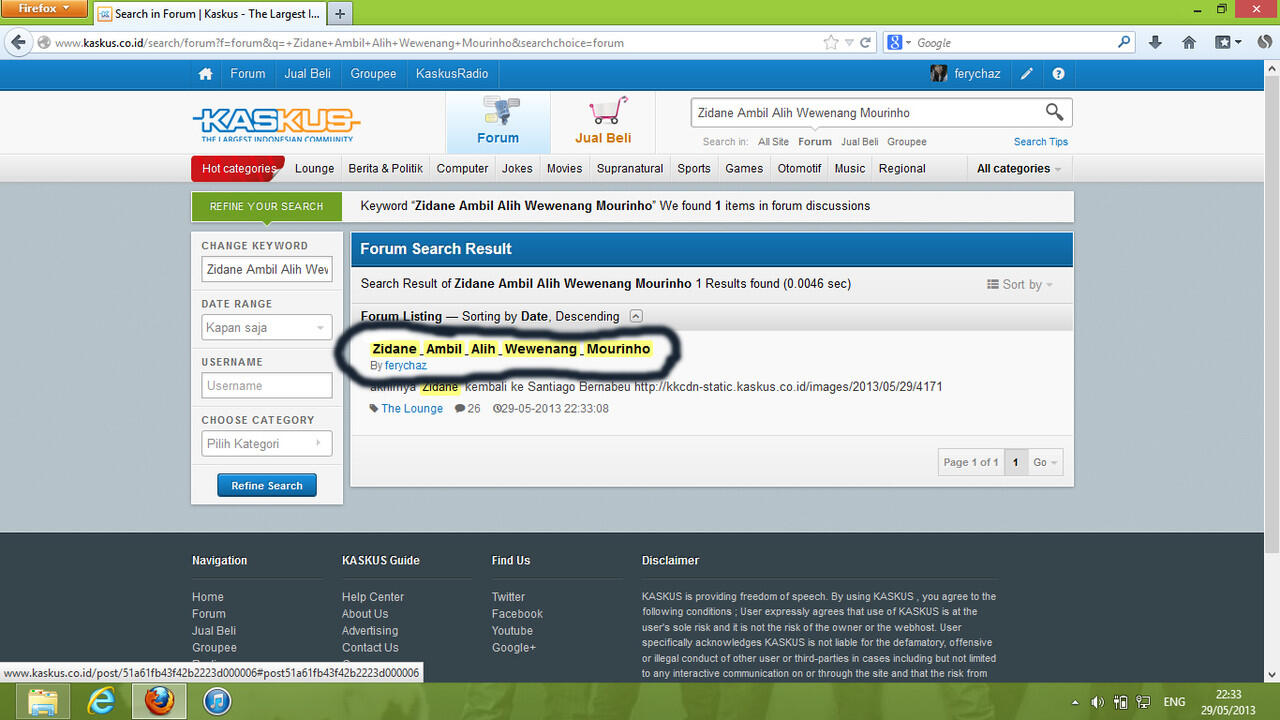
Task: Click the volume speaker tray icon
Action: [x=1097, y=702]
